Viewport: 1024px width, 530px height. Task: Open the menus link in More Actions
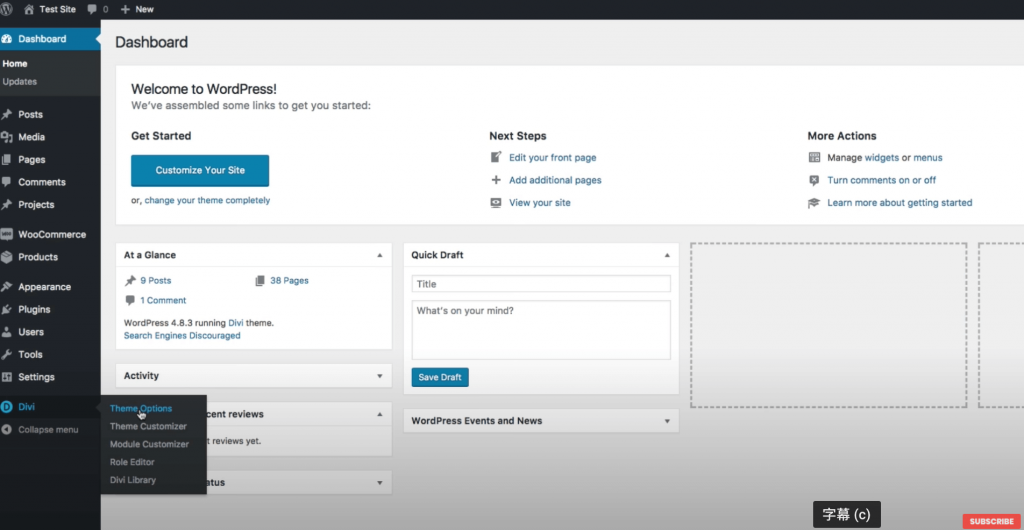coord(928,157)
